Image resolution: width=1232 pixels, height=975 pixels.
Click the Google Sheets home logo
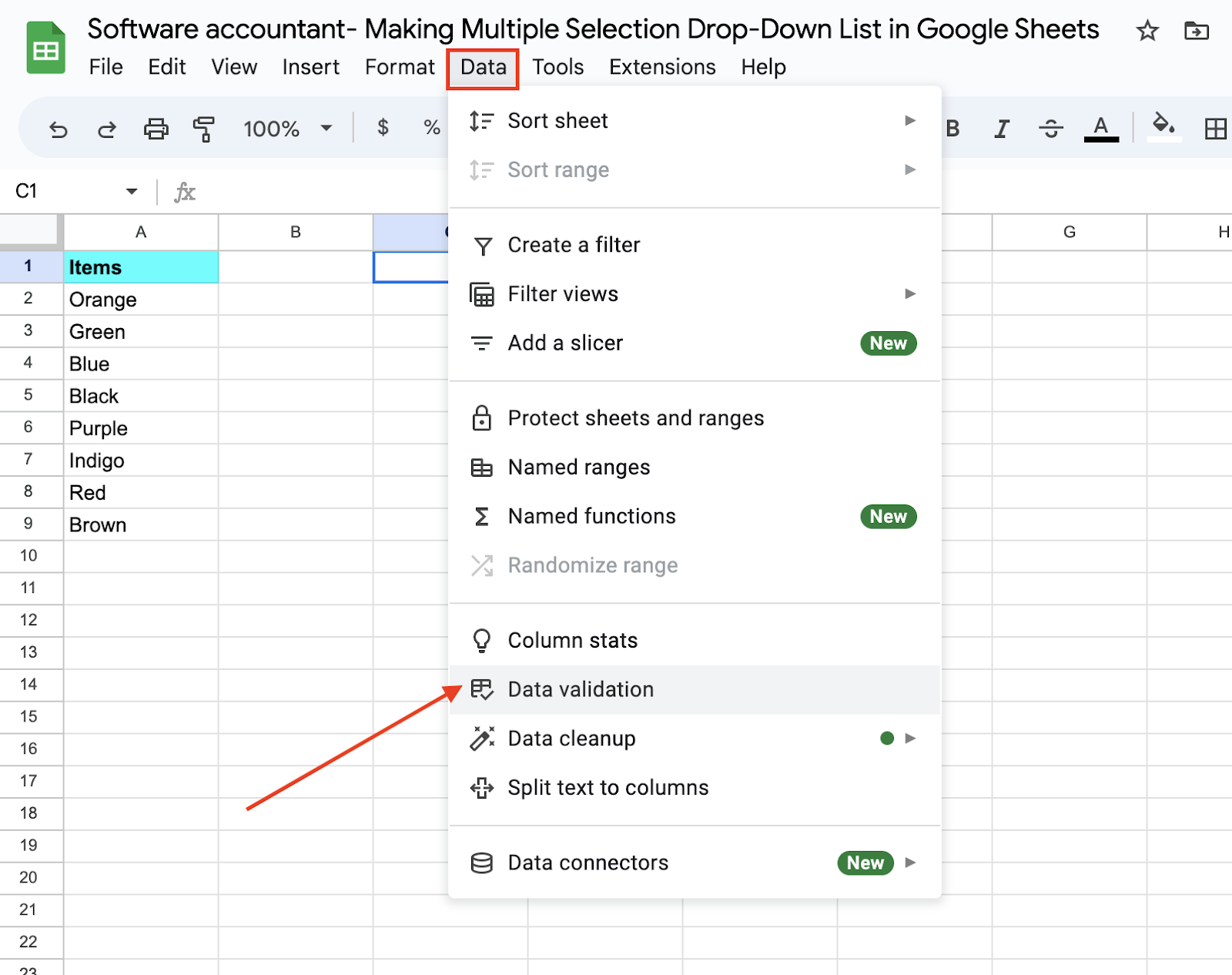coord(46,48)
